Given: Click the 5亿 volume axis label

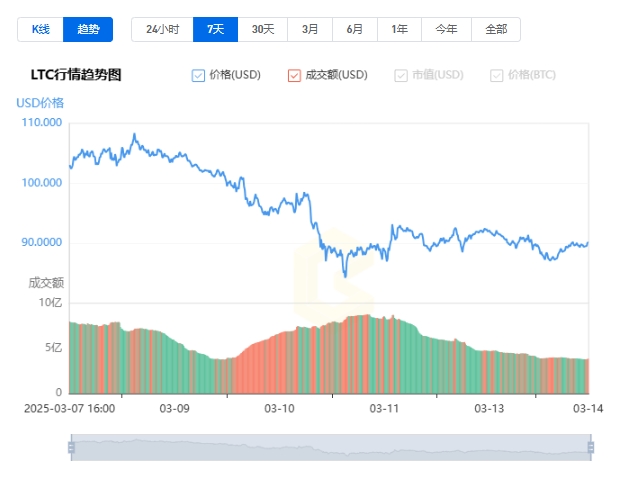Looking at the screenshot, I should click(53, 348).
